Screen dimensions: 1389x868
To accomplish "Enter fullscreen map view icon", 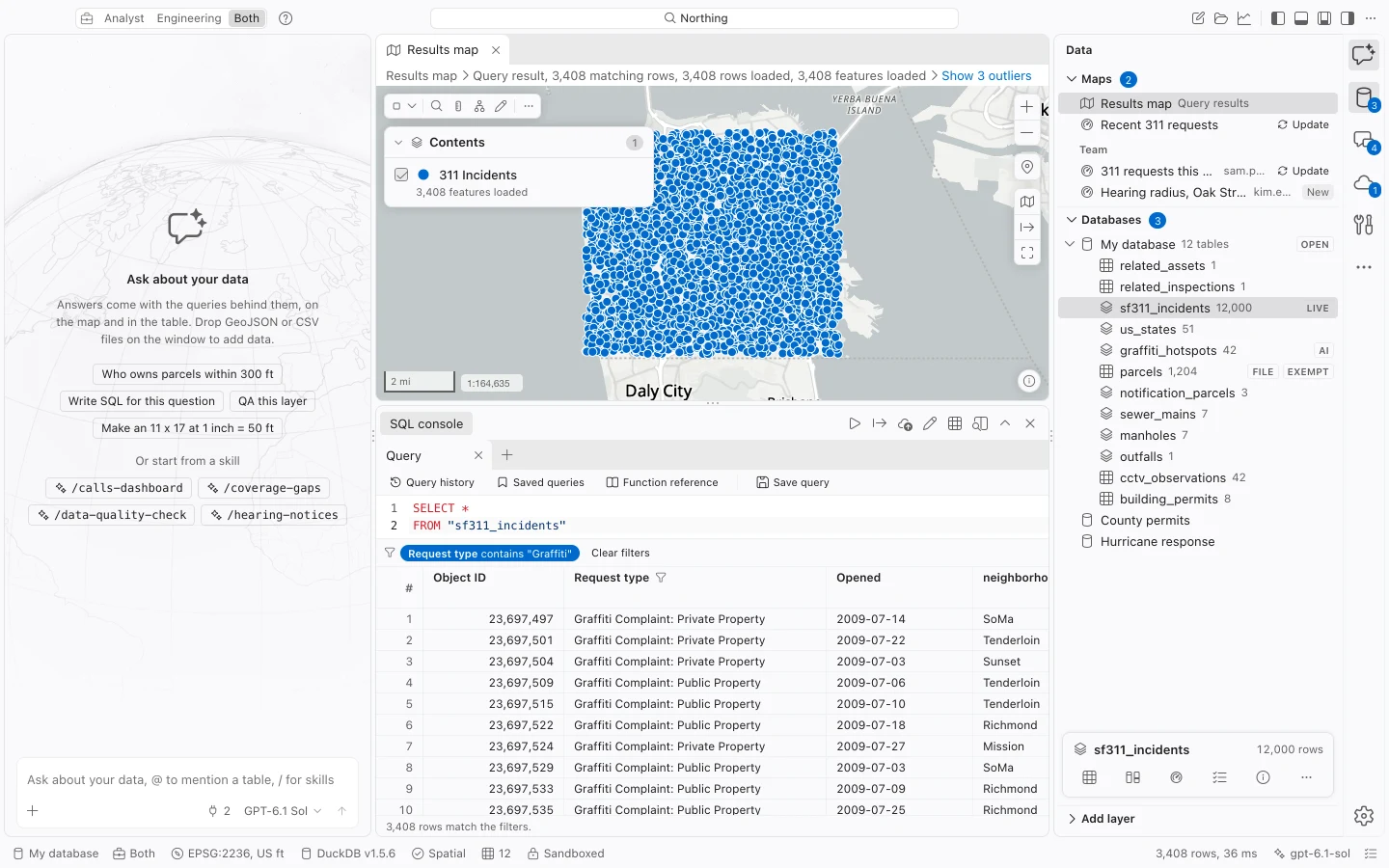I will [1027, 253].
